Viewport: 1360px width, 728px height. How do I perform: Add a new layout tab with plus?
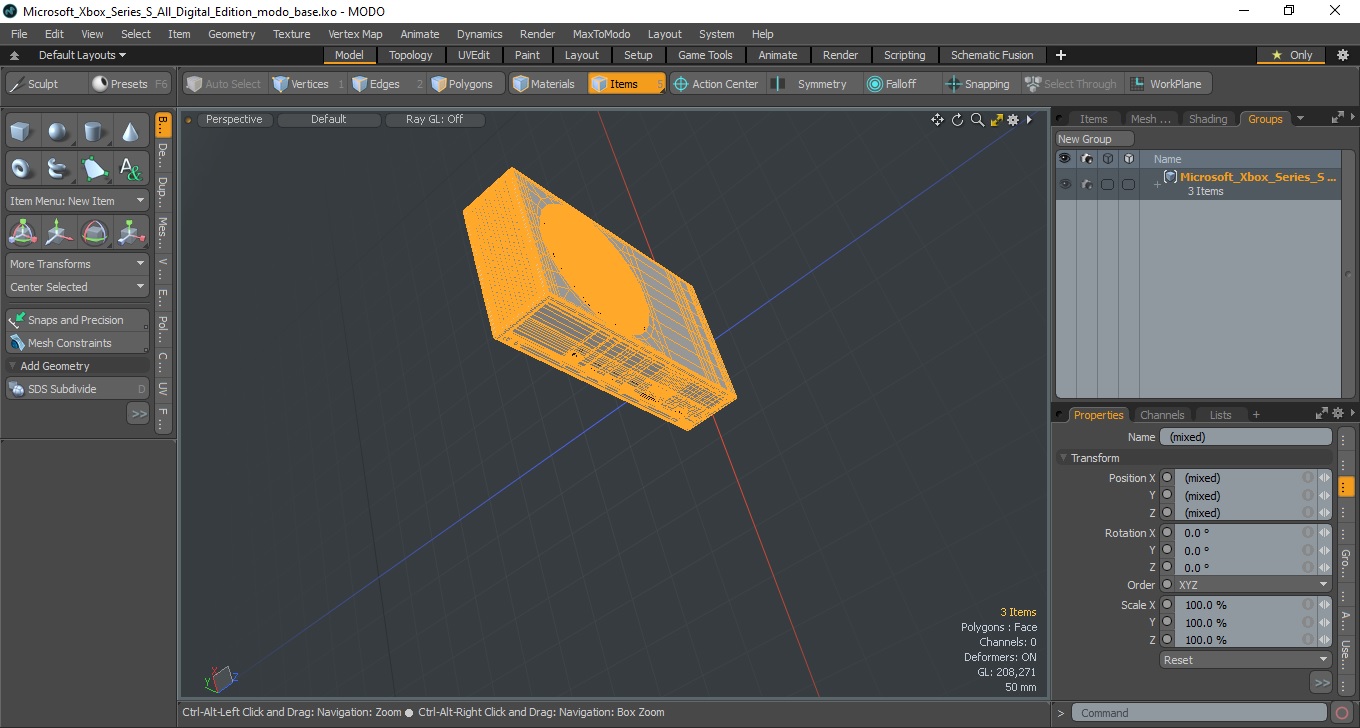pyautogui.click(x=1061, y=55)
